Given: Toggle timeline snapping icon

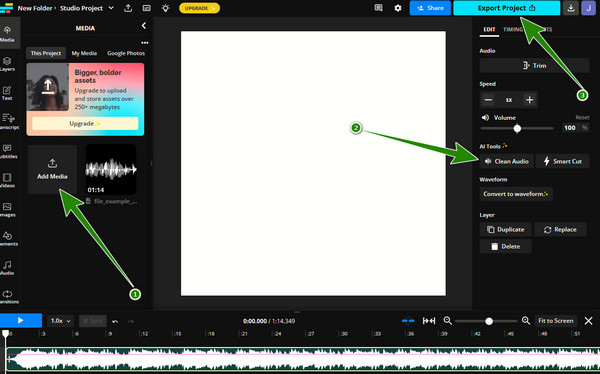Looking at the screenshot, I should (408, 321).
